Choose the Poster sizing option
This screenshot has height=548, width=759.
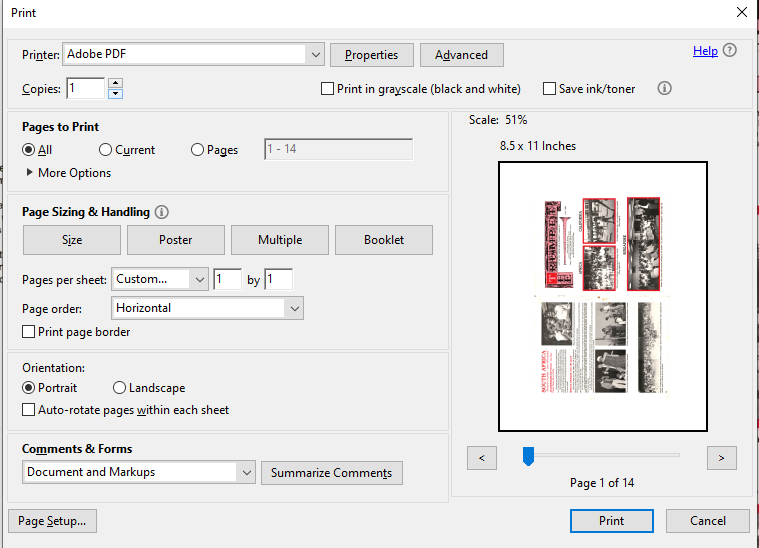point(176,240)
